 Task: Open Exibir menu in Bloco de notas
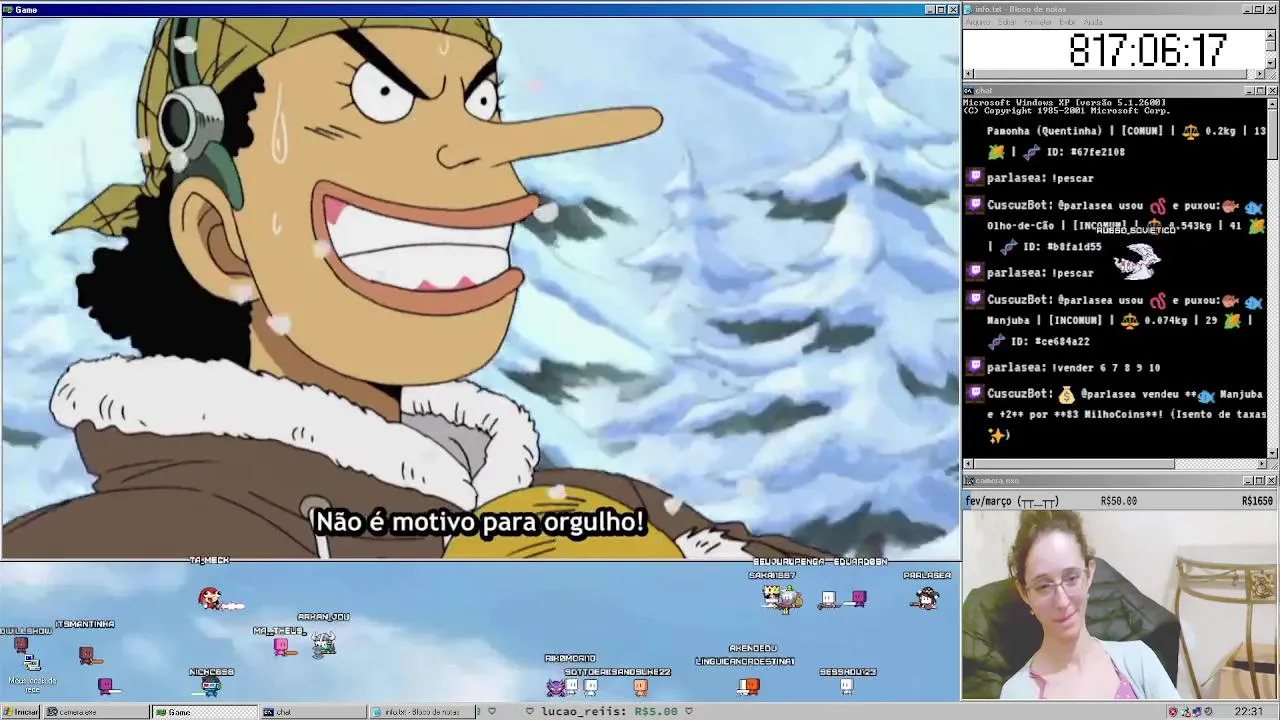[1068, 22]
